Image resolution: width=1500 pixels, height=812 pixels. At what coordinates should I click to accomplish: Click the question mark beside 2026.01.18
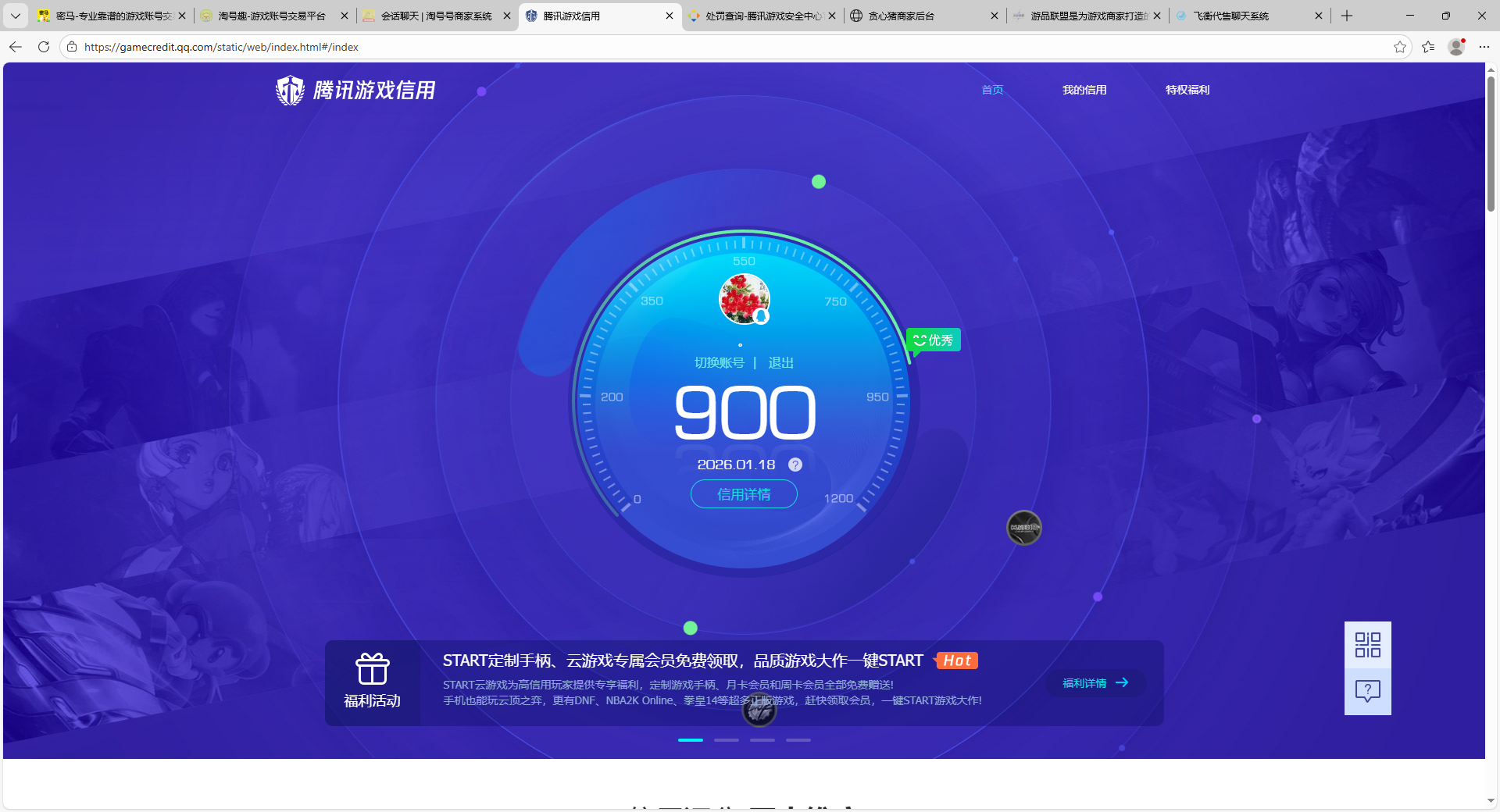pos(795,465)
